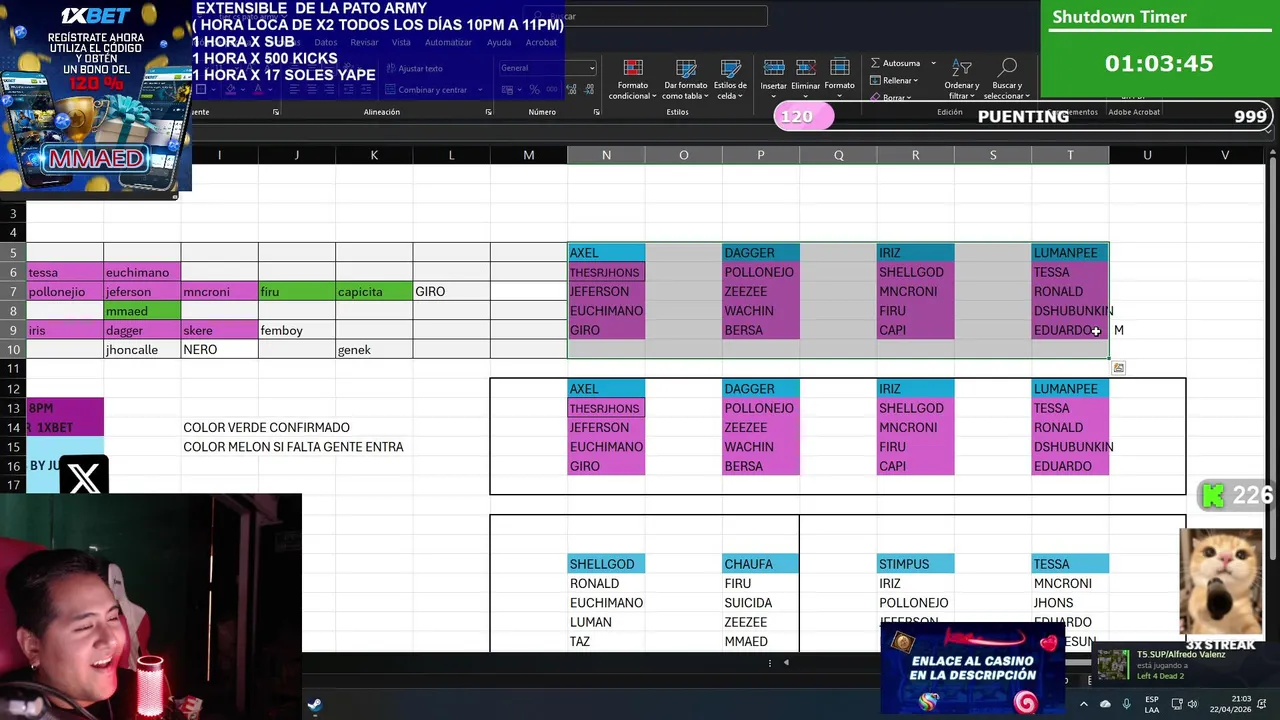The image size is (1280, 720).
Task: Select column U header
Action: click(1147, 155)
